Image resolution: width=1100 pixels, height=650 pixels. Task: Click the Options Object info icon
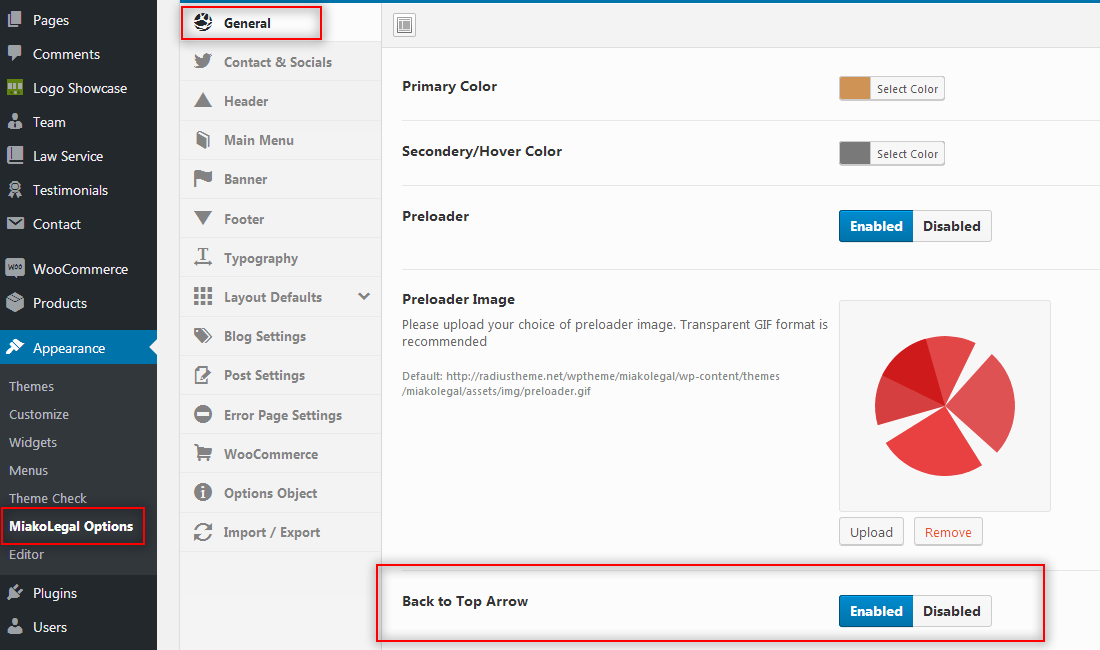point(203,492)
